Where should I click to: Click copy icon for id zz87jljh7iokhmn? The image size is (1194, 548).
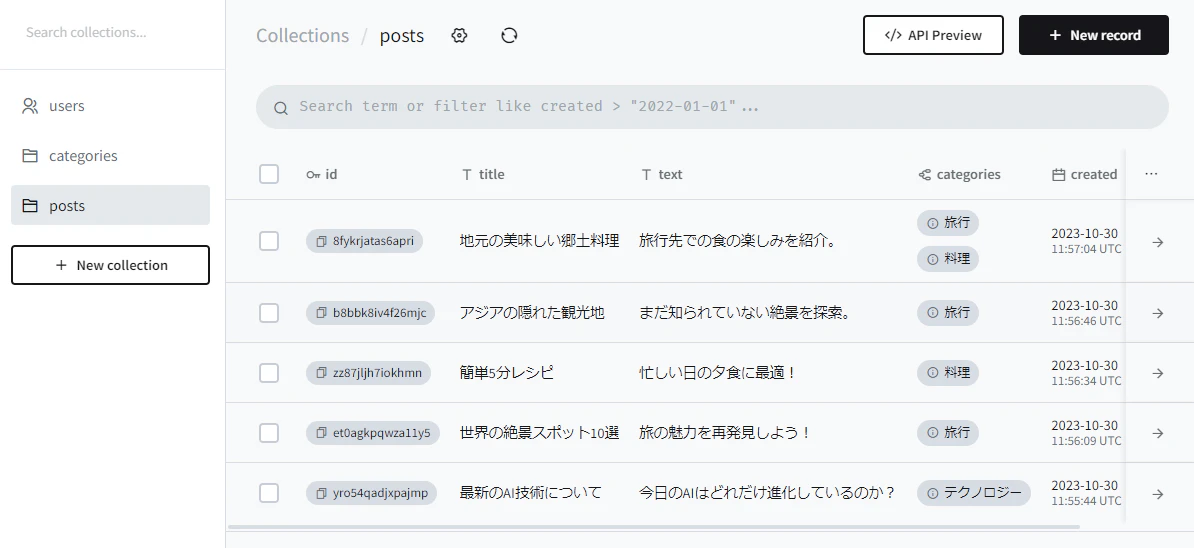point(321,373)
